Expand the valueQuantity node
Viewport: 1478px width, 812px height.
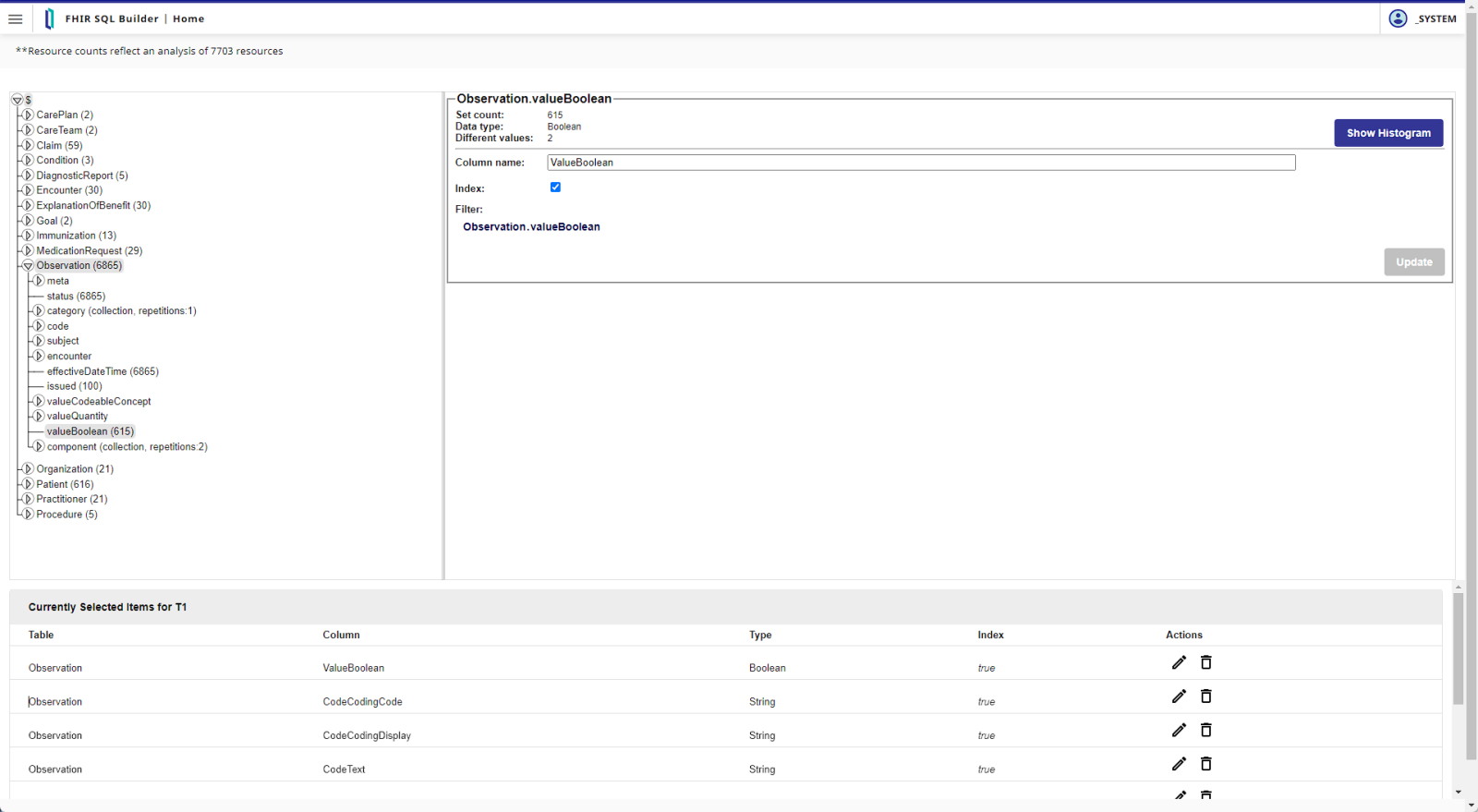pyautogui.click(x=39, y=417)
